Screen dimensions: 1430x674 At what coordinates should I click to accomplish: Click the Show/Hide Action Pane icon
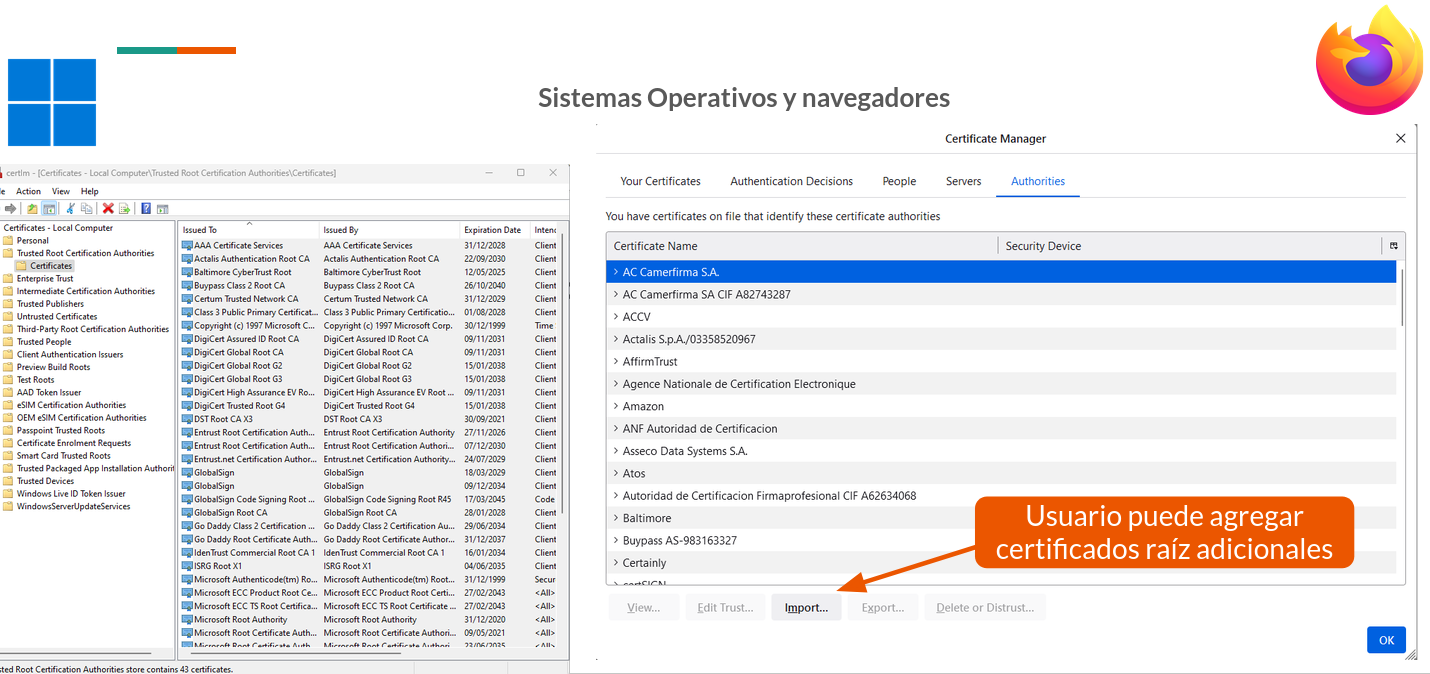162,208
